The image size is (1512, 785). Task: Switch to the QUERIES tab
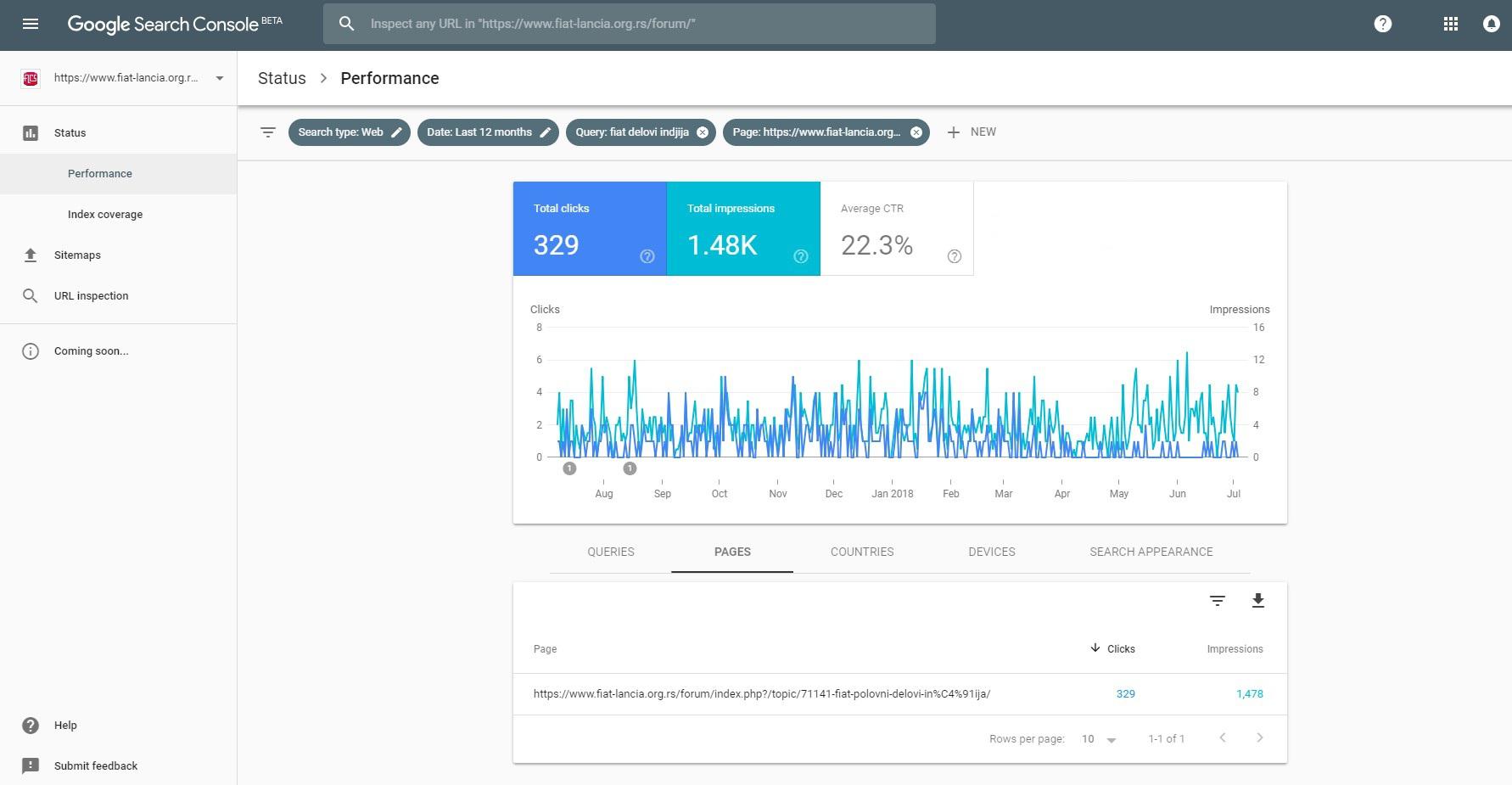pos(611,552)
